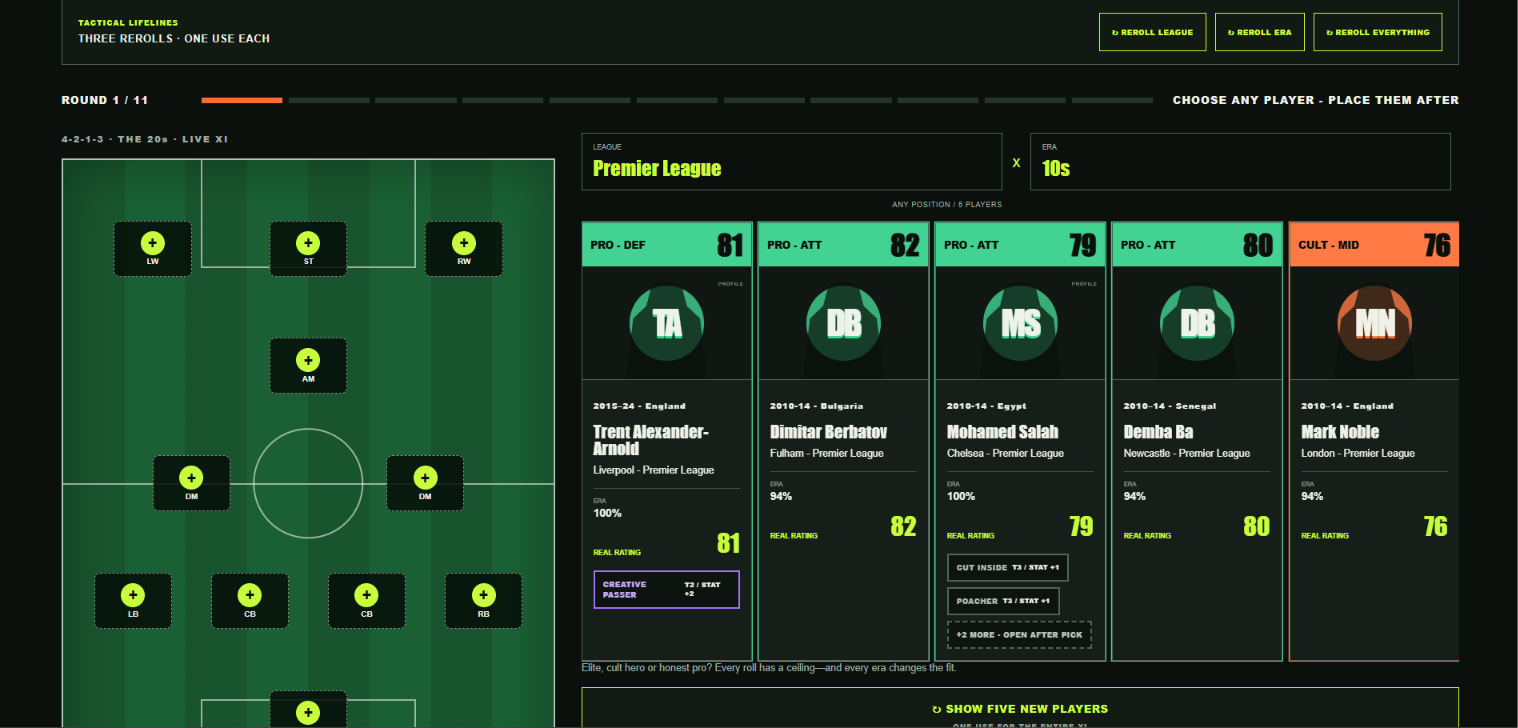
Task: Open the Cut Inside trait badge
Action: (1008, 567)
